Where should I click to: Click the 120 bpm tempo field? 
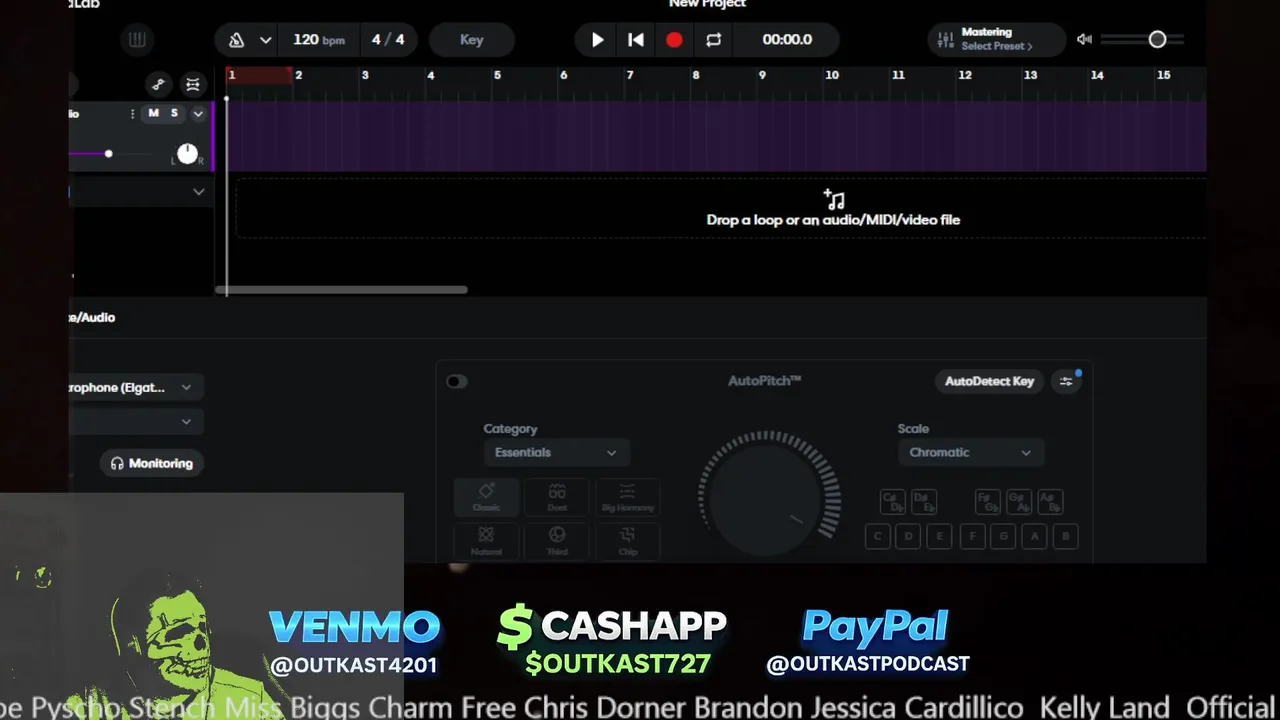click(319, 40)
